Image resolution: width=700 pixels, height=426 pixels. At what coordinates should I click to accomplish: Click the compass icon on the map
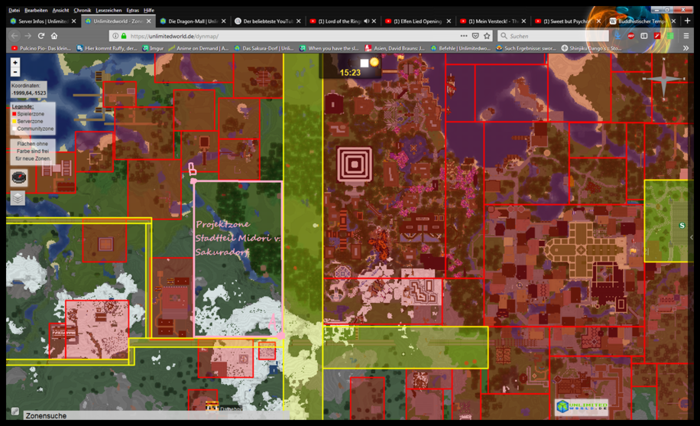click(x=19, y=178)
